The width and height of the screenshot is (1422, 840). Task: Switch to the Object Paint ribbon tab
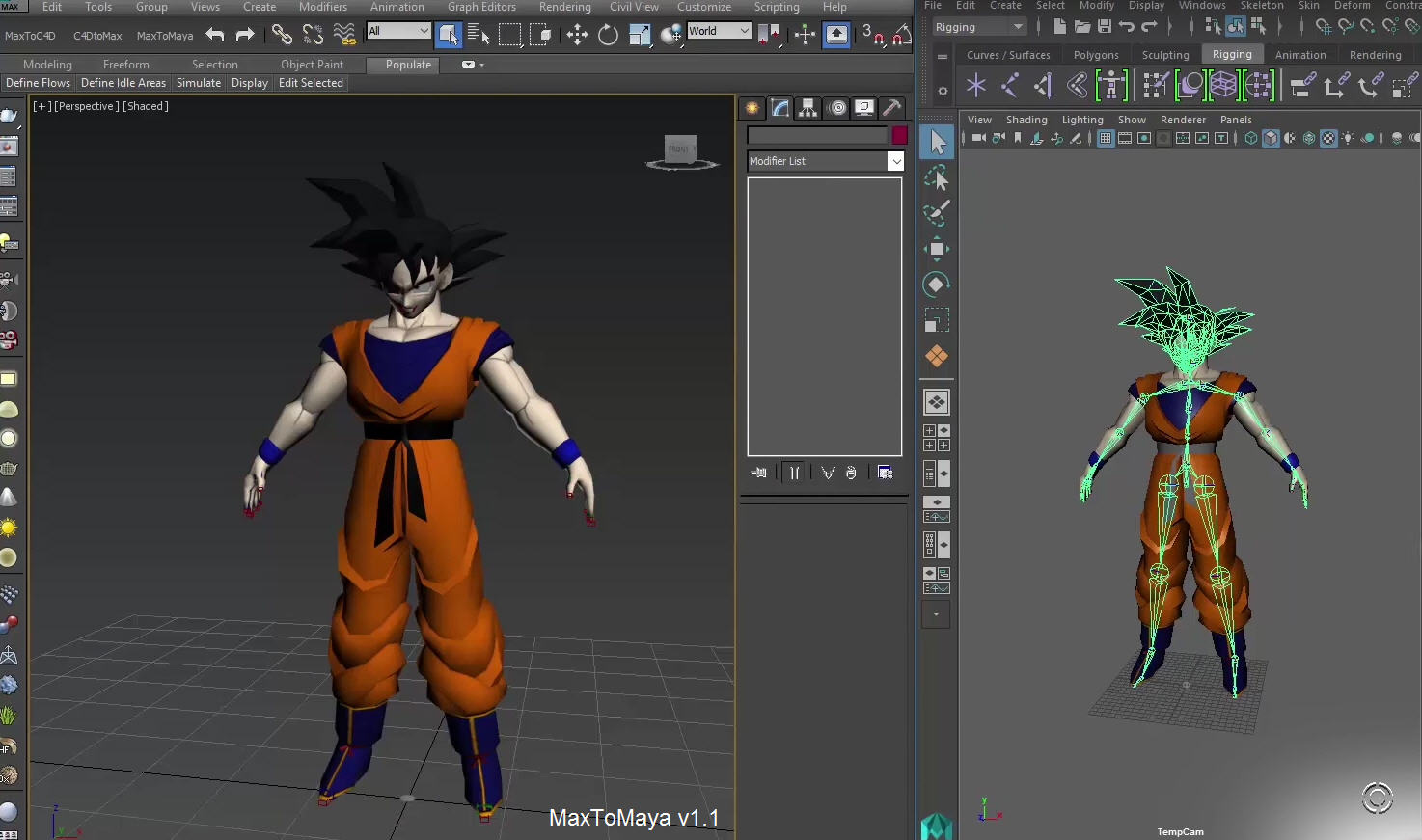coord(312,65)
